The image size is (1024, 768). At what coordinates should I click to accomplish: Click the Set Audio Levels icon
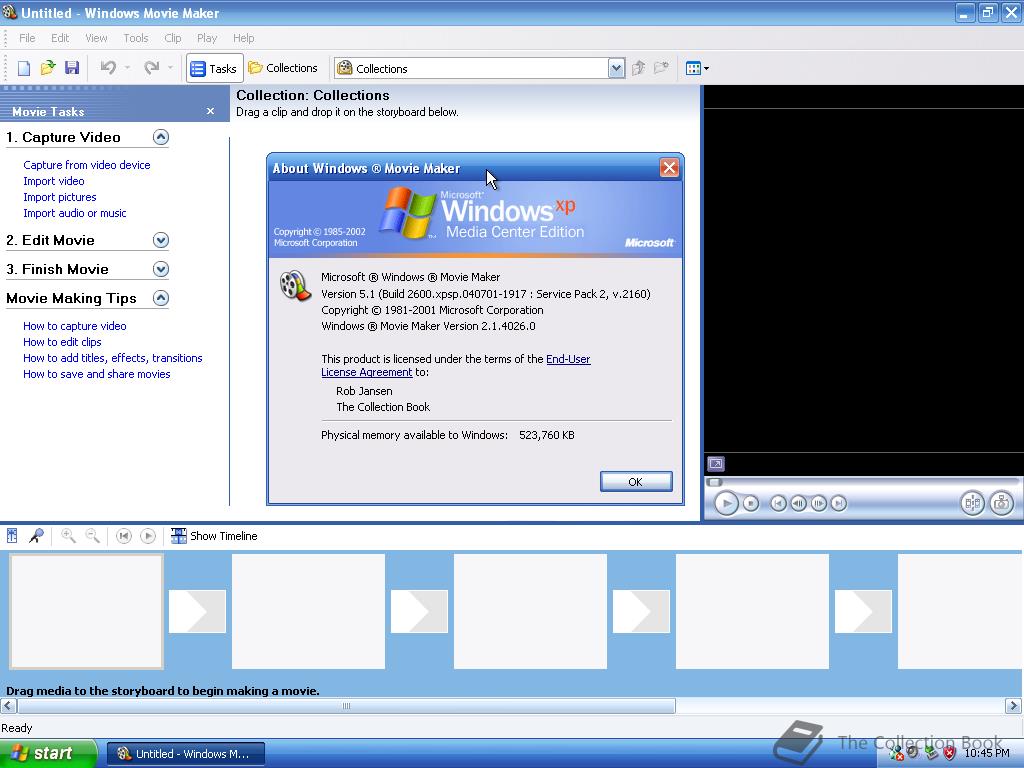[x=12, y=536]
